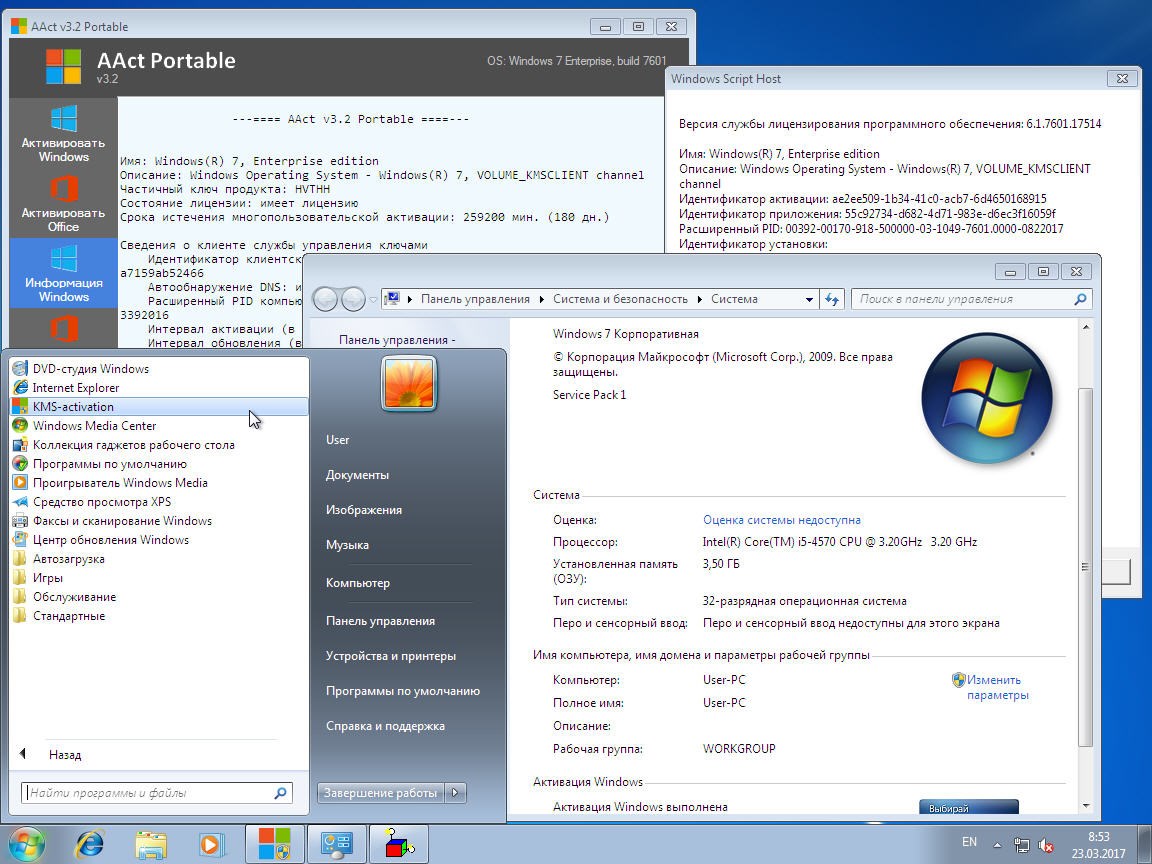Open Internet Explorer from the taskbar
1152x864 pixels.
pyautogui.click(x=90, y=844)
